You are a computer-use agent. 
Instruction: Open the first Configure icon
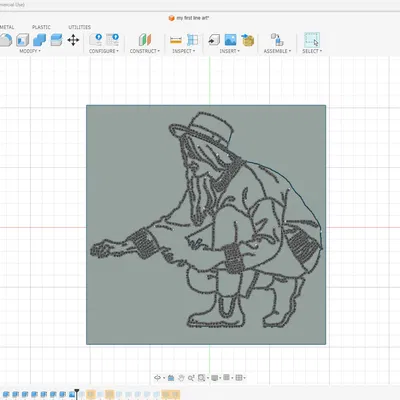click(x=96, y=40)
